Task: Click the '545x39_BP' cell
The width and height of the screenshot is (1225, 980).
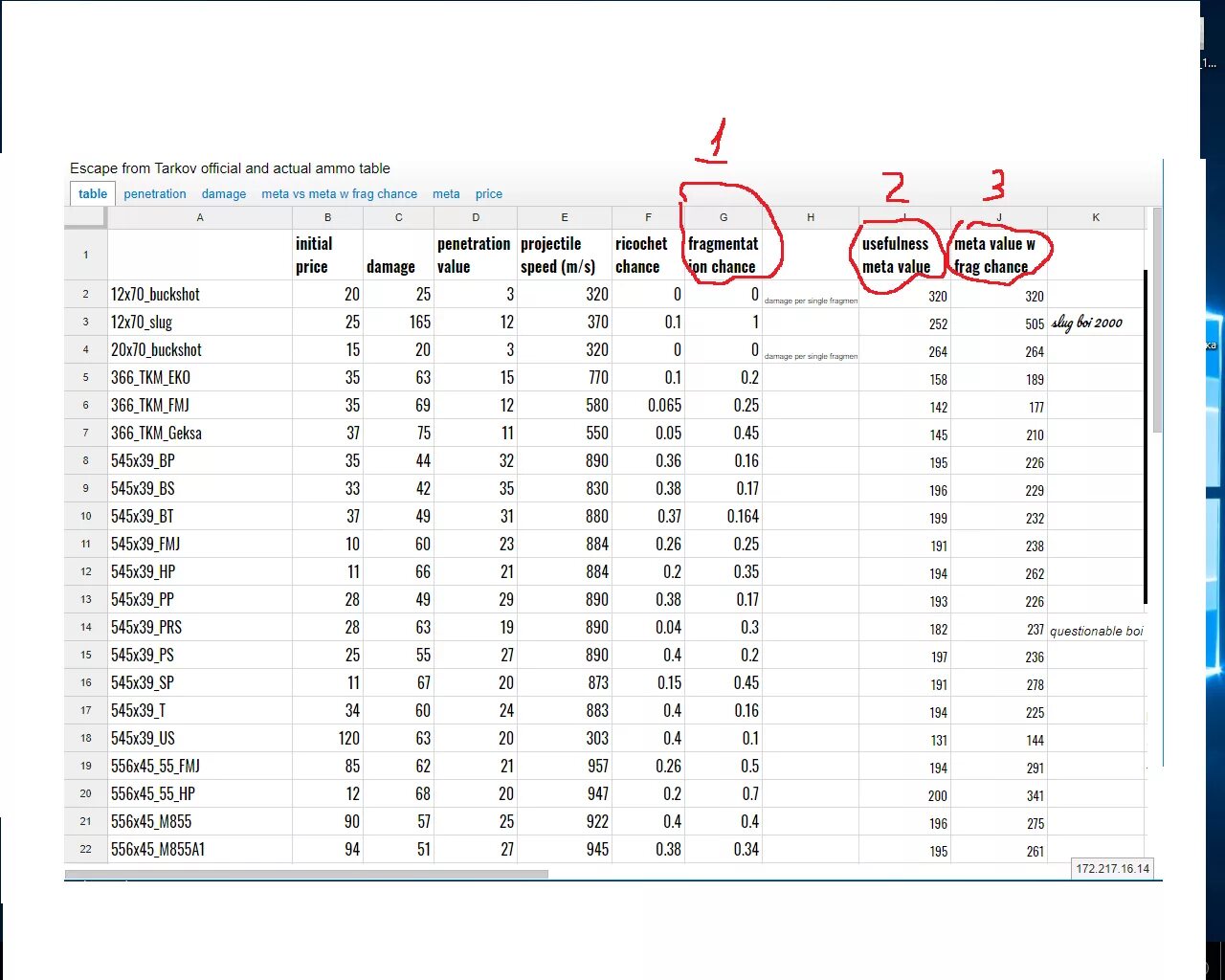Action: (200, 460)
